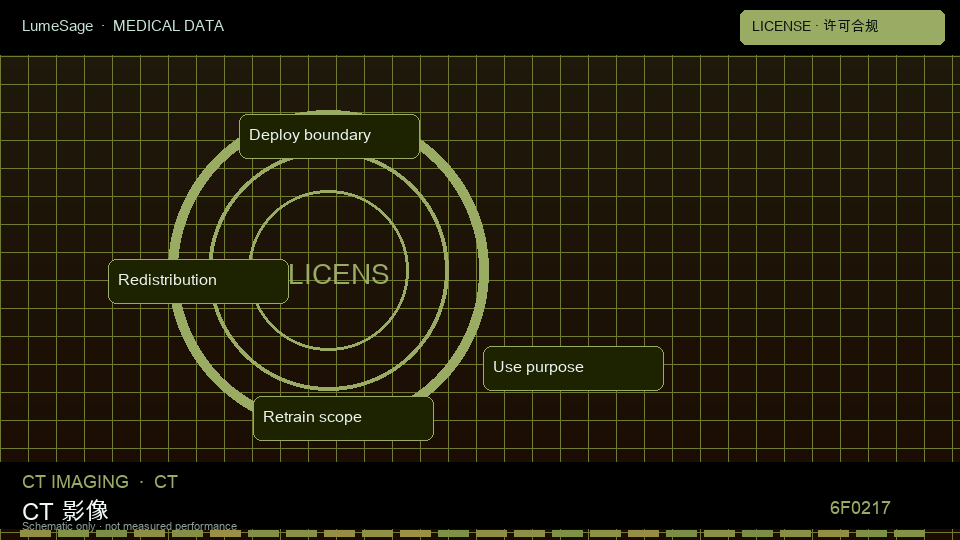Click the small CT label after dot
The image size is (960, 540).
(x=165, y=482)
